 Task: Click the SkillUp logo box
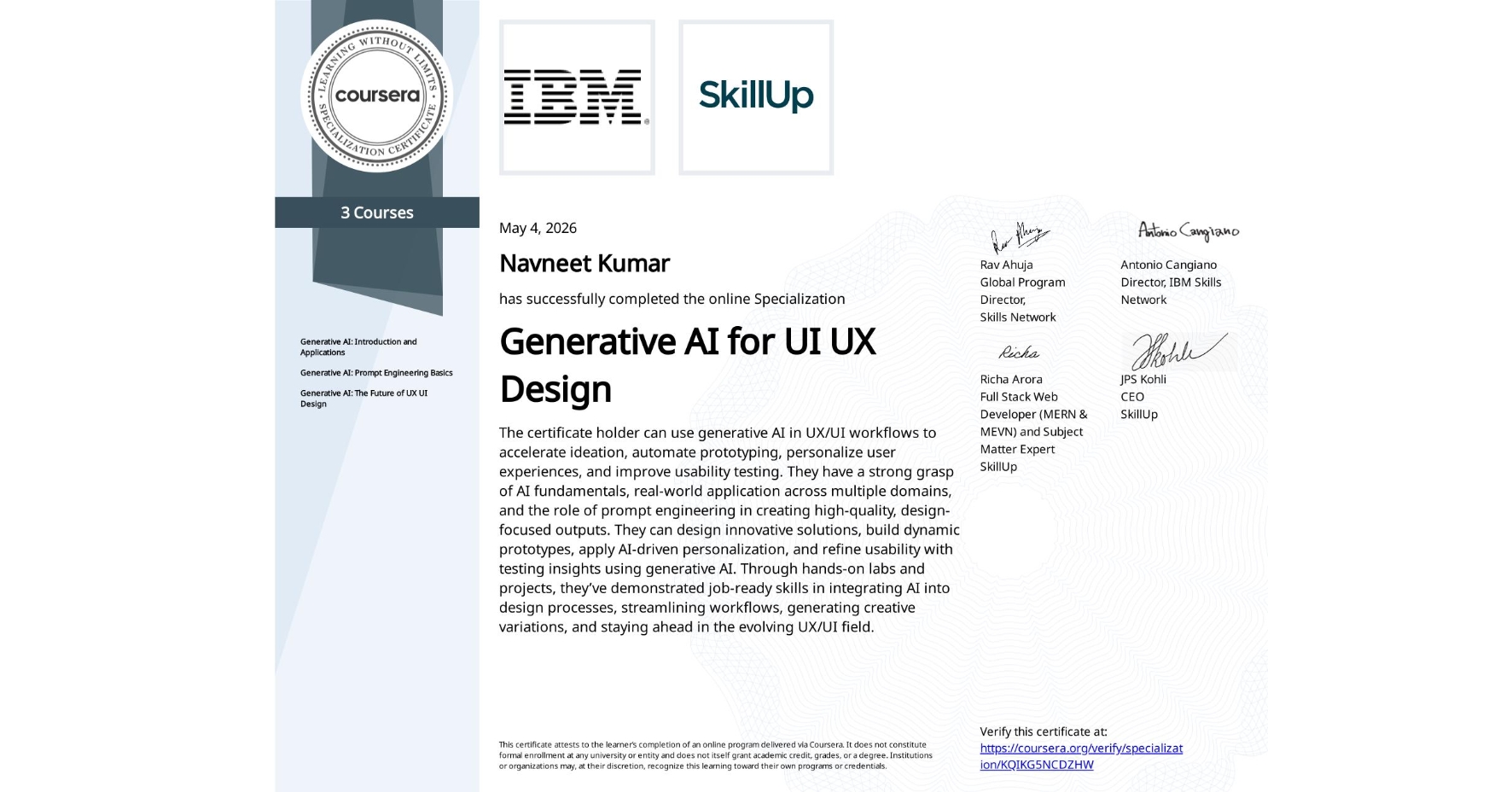pyautogui.click(x=756, y=97)
